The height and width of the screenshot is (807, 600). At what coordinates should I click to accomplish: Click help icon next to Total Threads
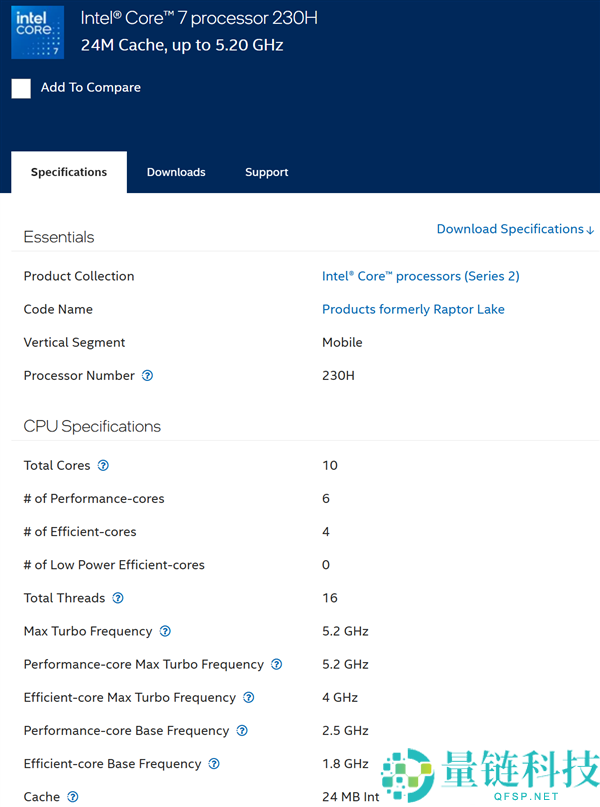click(x=118, y=598)
